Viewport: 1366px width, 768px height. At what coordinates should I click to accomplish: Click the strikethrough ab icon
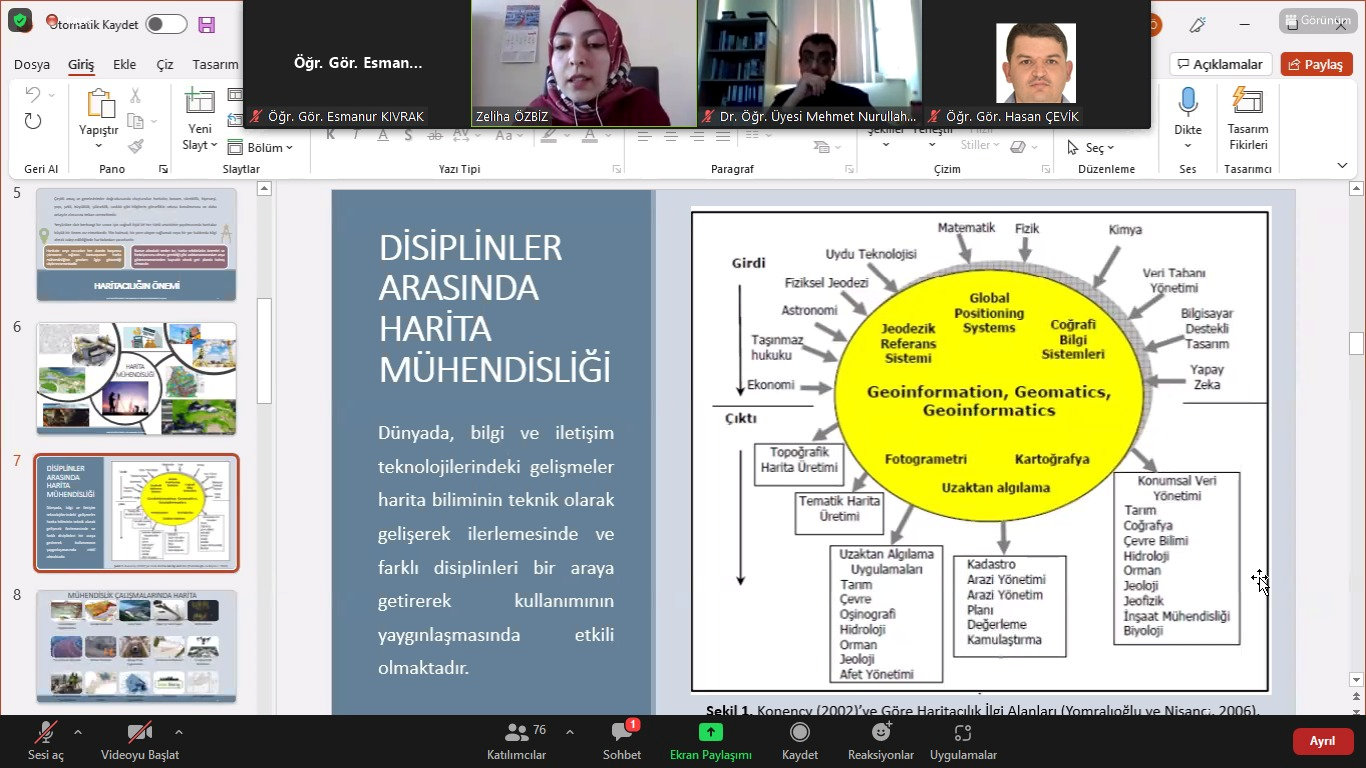coord(433,136)
